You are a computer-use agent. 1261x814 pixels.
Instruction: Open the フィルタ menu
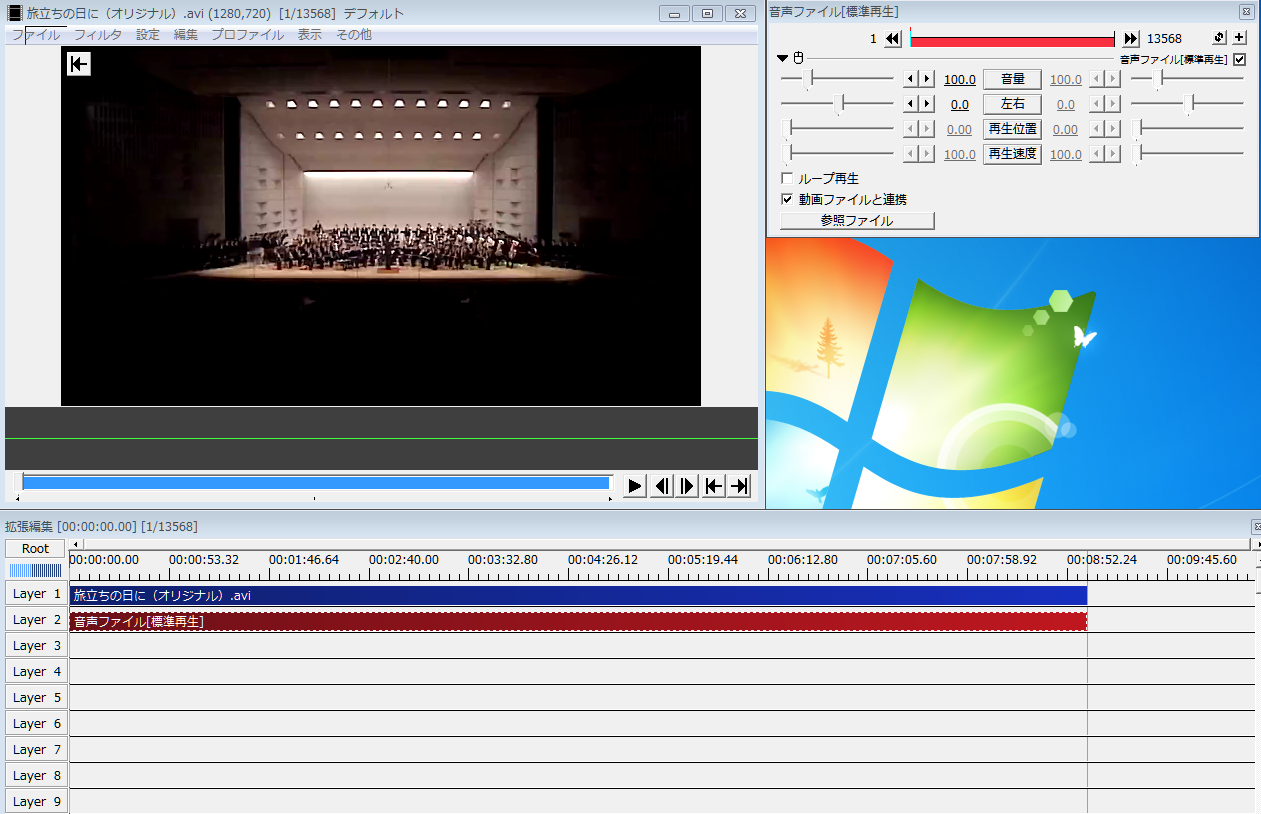click(98, 34)
